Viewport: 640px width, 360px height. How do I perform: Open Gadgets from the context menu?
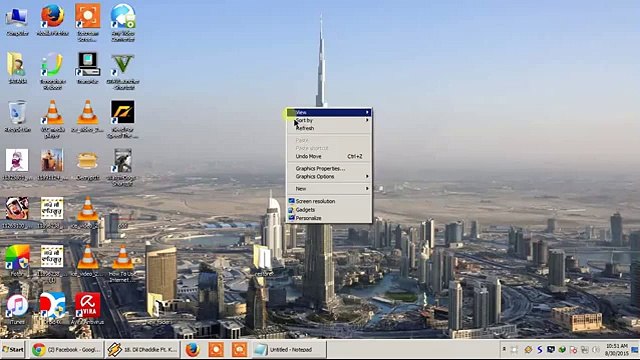tap(329, 209)
